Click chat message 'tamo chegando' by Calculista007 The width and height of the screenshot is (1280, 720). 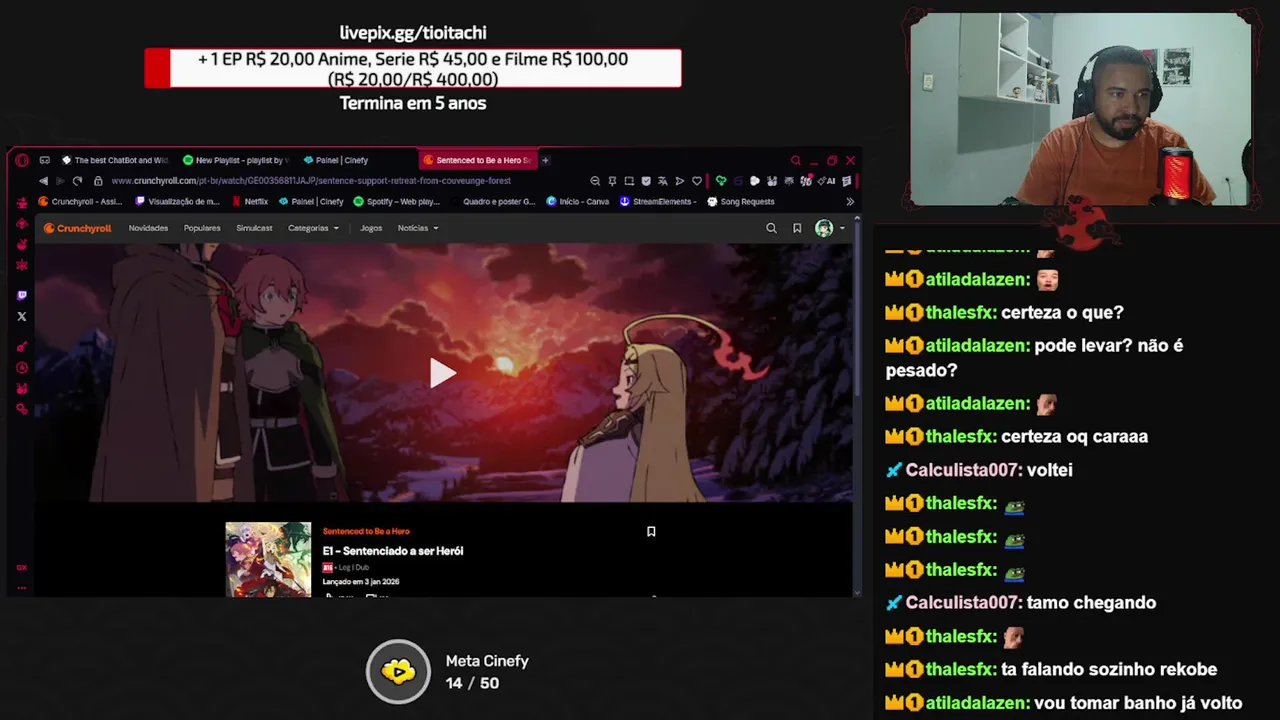coord(1091,603)
